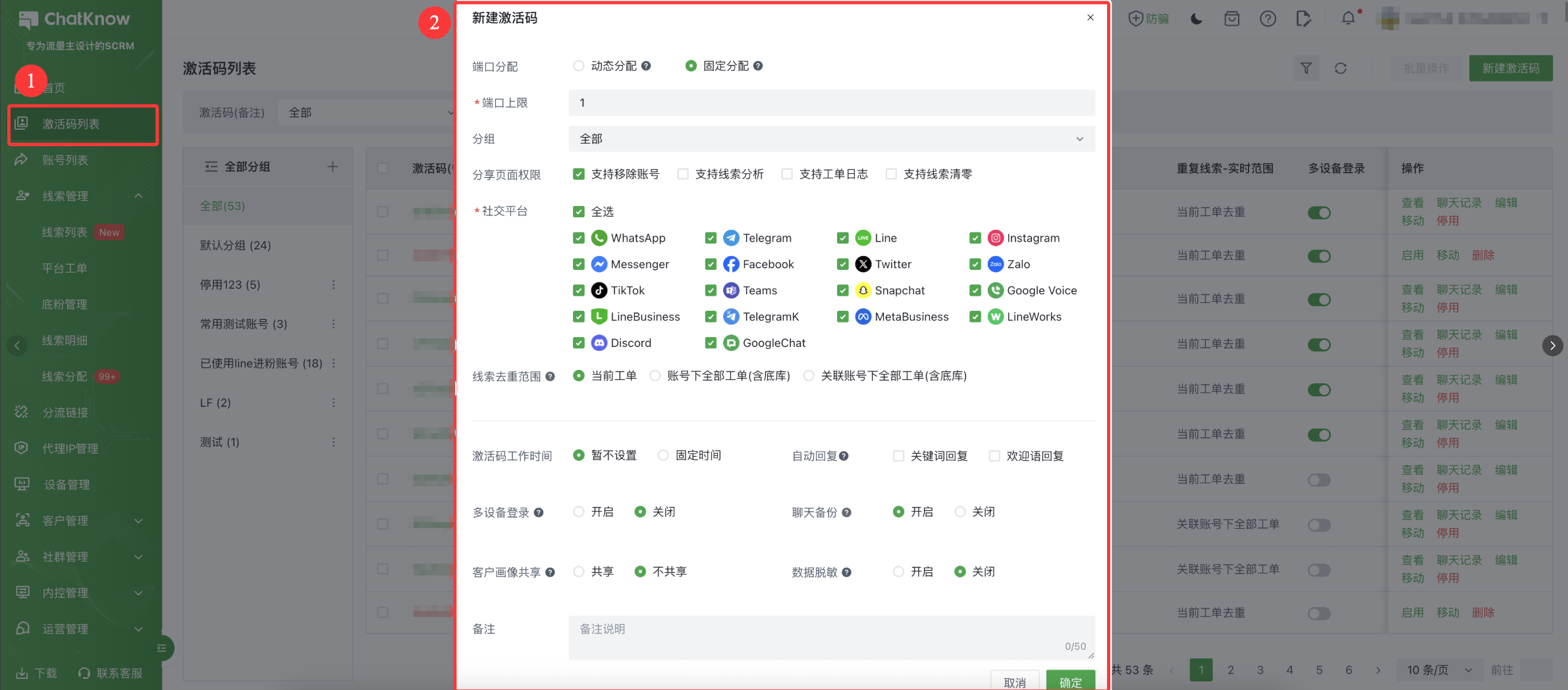Click the sidebar collapse menu icon
This screenshot has height=690, width=1568.
click(161, 649)
